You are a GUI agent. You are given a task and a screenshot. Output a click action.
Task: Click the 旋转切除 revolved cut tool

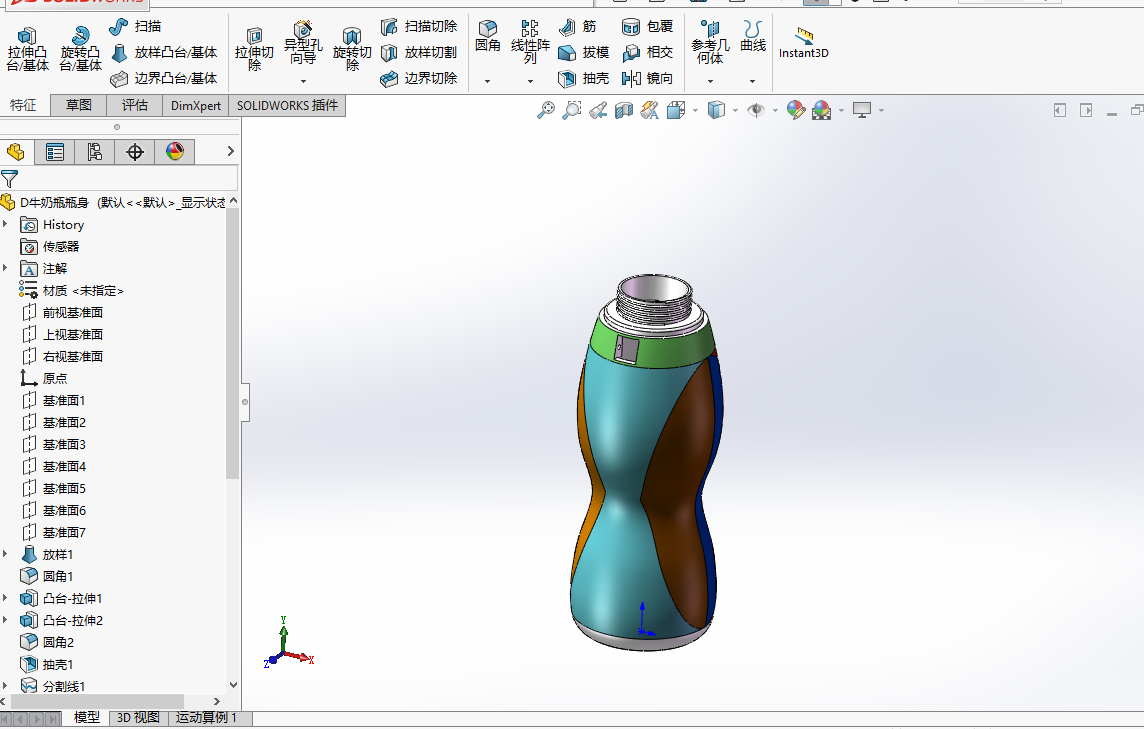pos(351,49)
